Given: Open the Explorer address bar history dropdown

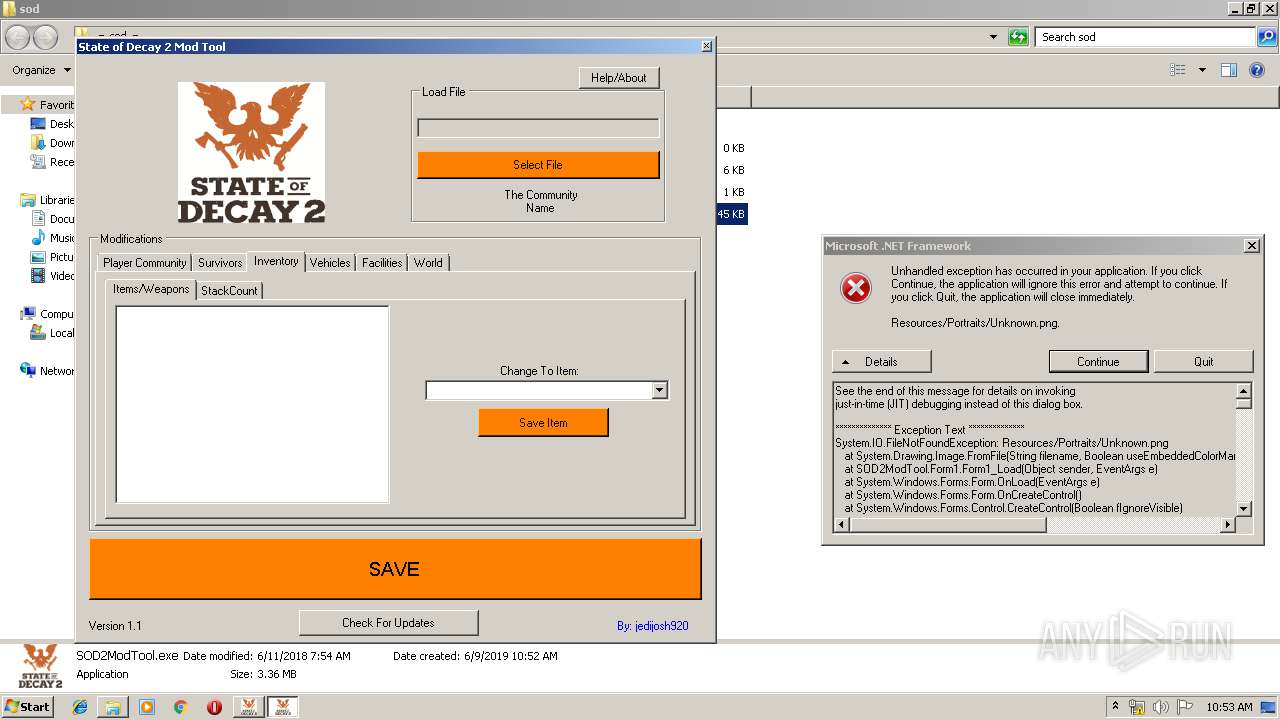Looking at the screenshot, I should click(x=993, y=37).
